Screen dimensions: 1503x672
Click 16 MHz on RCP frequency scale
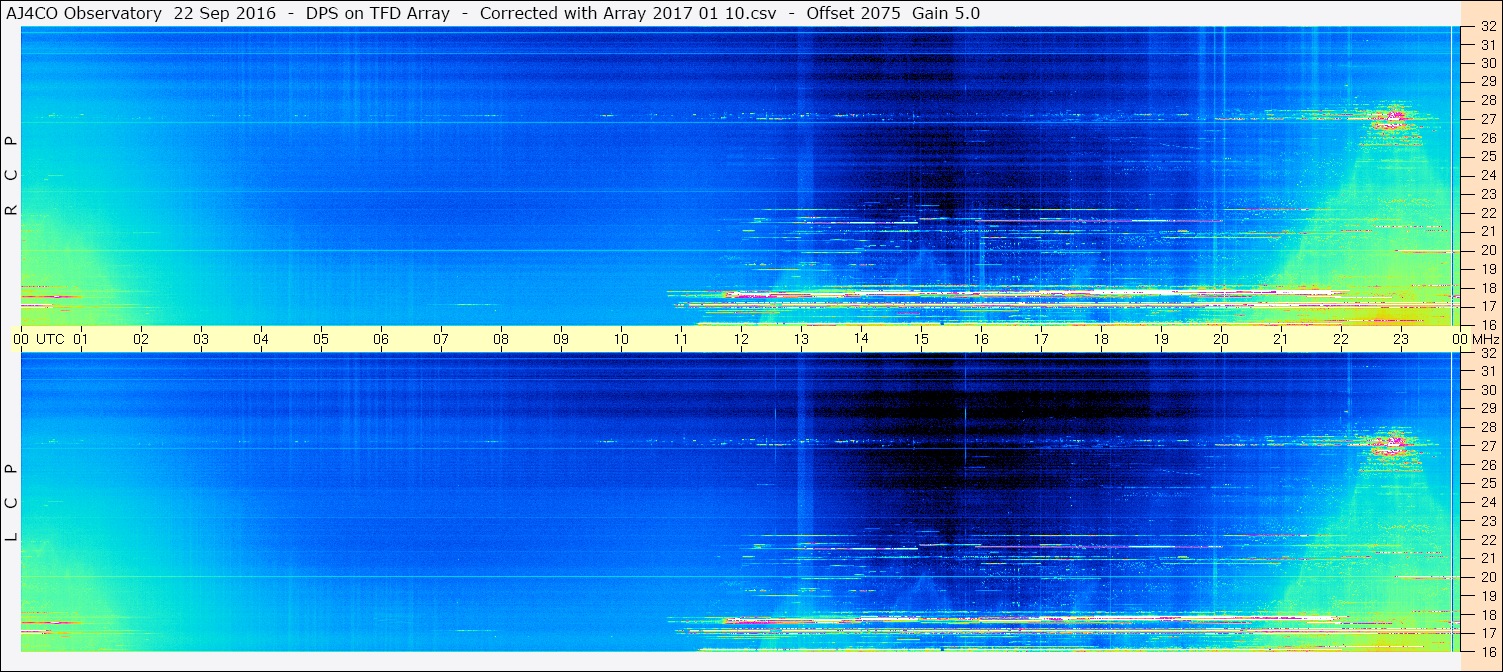tap(1489, 325)
